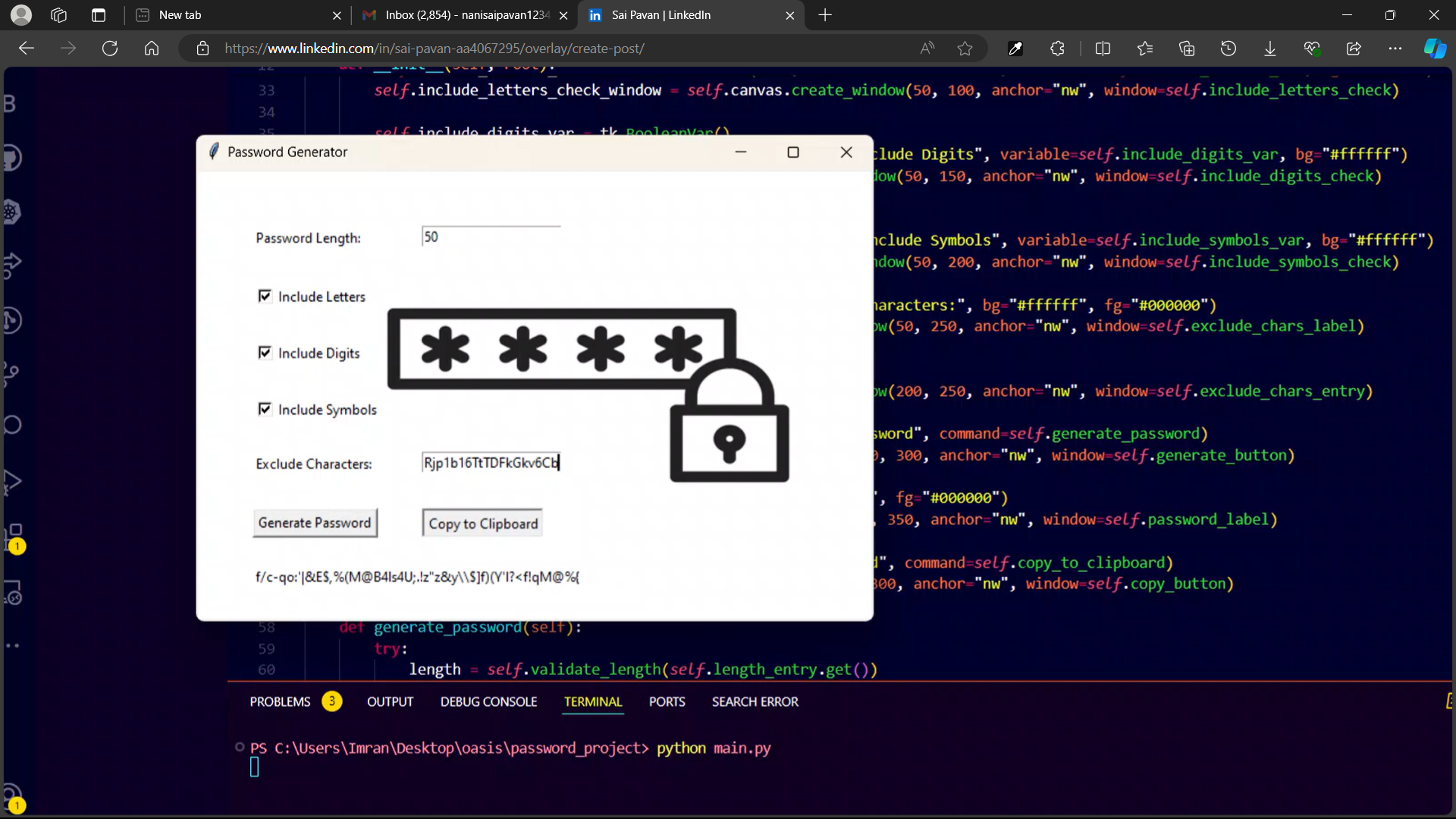Click Copy to Clipboard button
The width and height of the screenshot is (1456, 819).
pyautogui.click(x=482, y=523)
